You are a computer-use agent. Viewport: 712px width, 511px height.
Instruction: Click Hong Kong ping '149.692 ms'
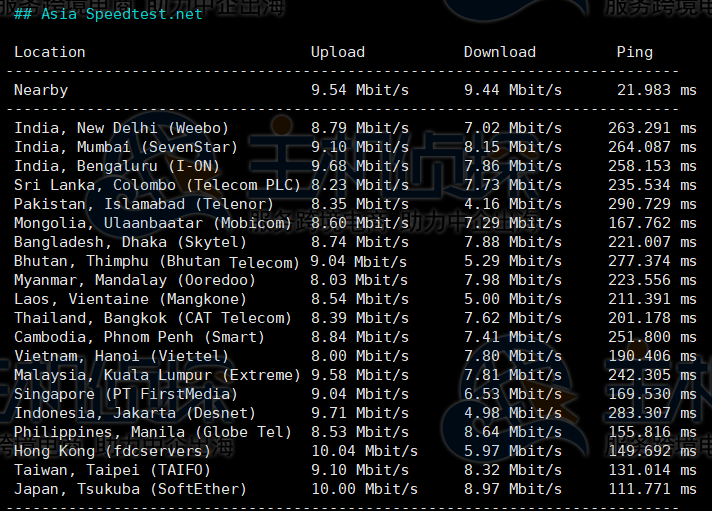(653, 453)
